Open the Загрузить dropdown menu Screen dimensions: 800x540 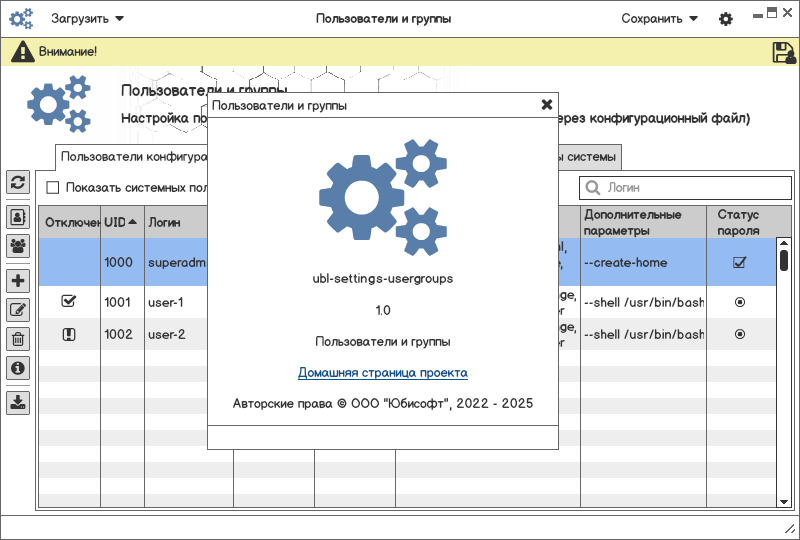pyautogui.click(x=87, y=19)
